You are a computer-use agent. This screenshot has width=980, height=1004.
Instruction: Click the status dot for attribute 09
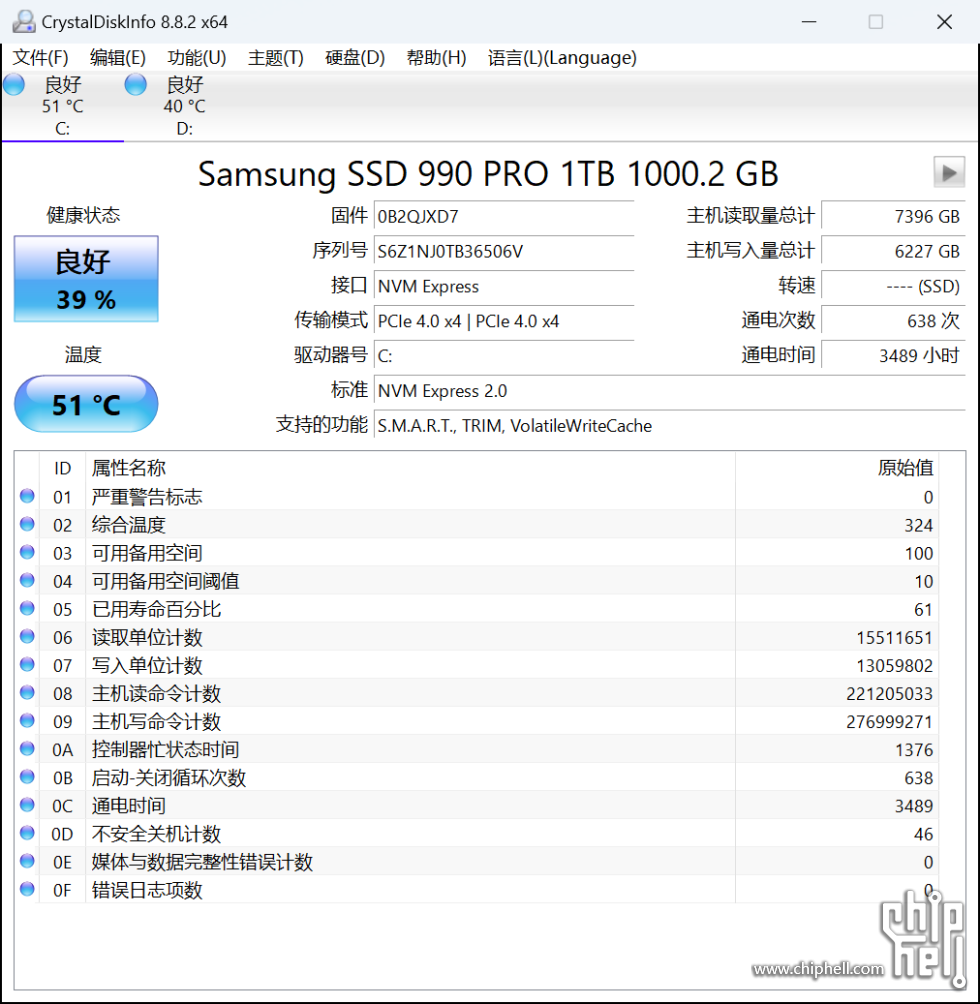(27, 721)
